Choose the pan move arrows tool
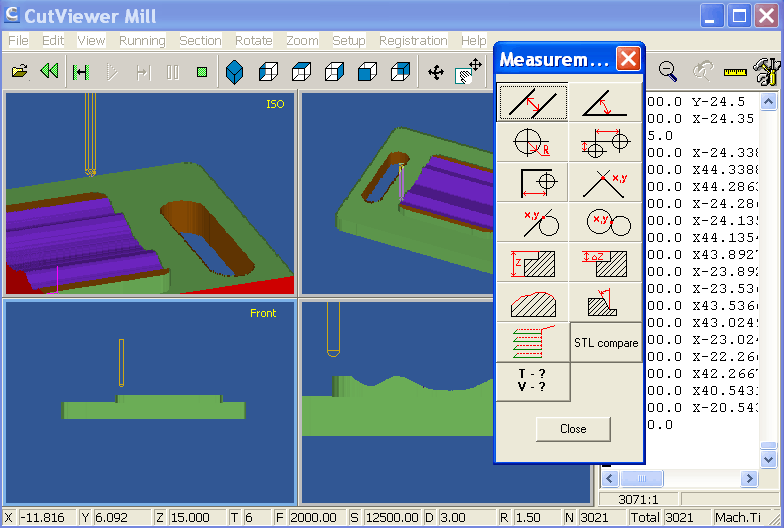The height and width of the screenshot is (528, 784). click(436, 71)
